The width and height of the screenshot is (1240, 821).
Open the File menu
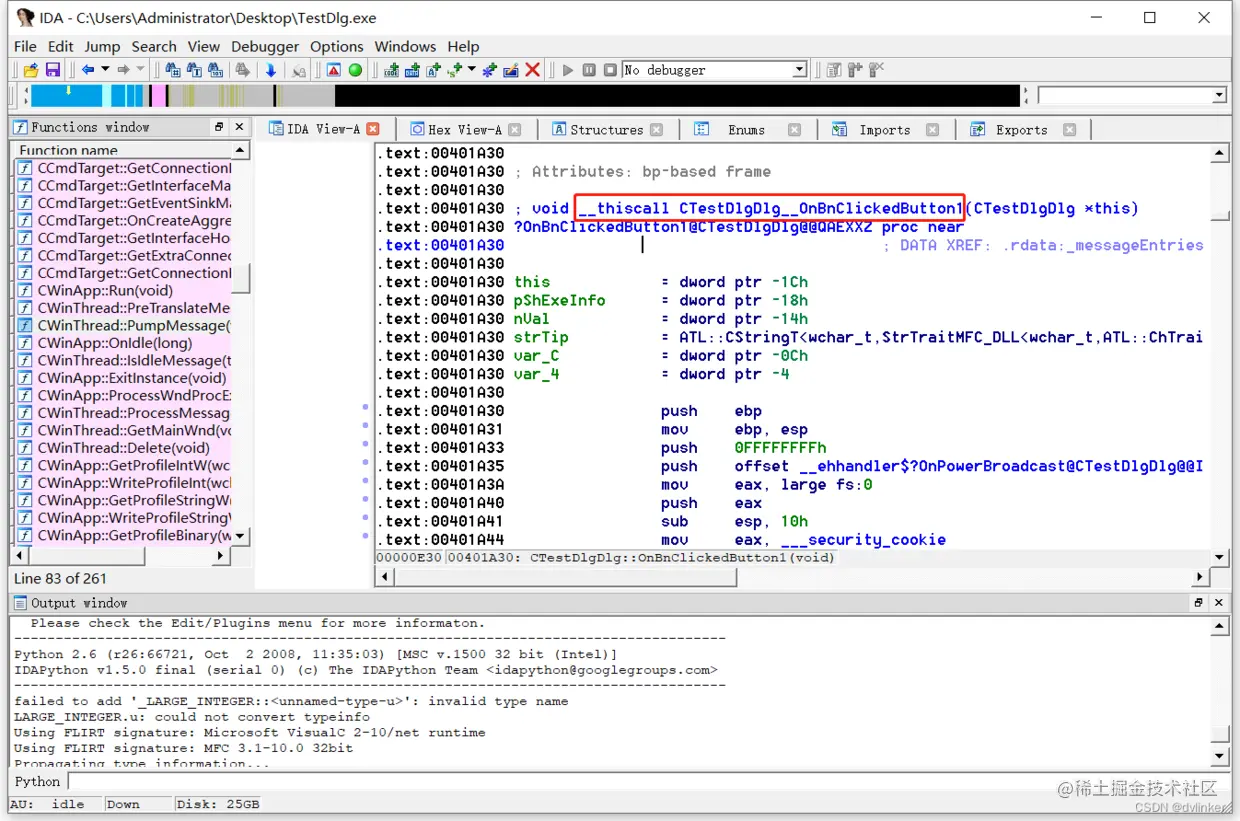(x=25, y=46)
